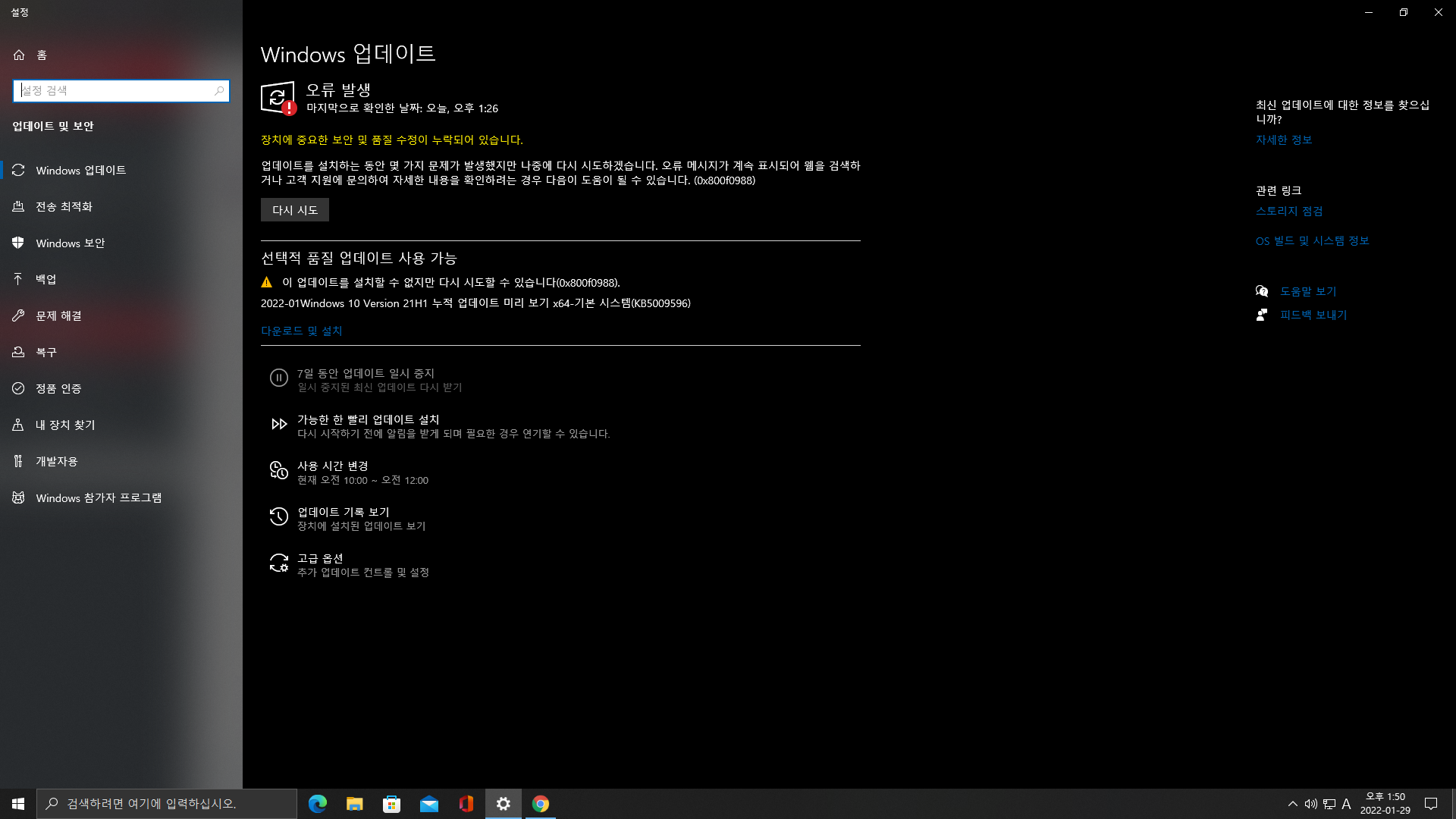Open the Mail app from the taskbar
This screenshot has width=1456, height=819.
pyautogui.click(x=429, y=804)
